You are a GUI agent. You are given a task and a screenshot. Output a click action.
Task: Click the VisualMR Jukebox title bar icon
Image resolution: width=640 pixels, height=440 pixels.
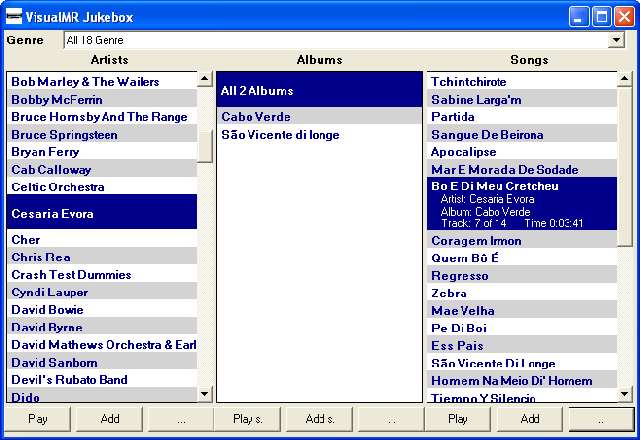[15, 17]
